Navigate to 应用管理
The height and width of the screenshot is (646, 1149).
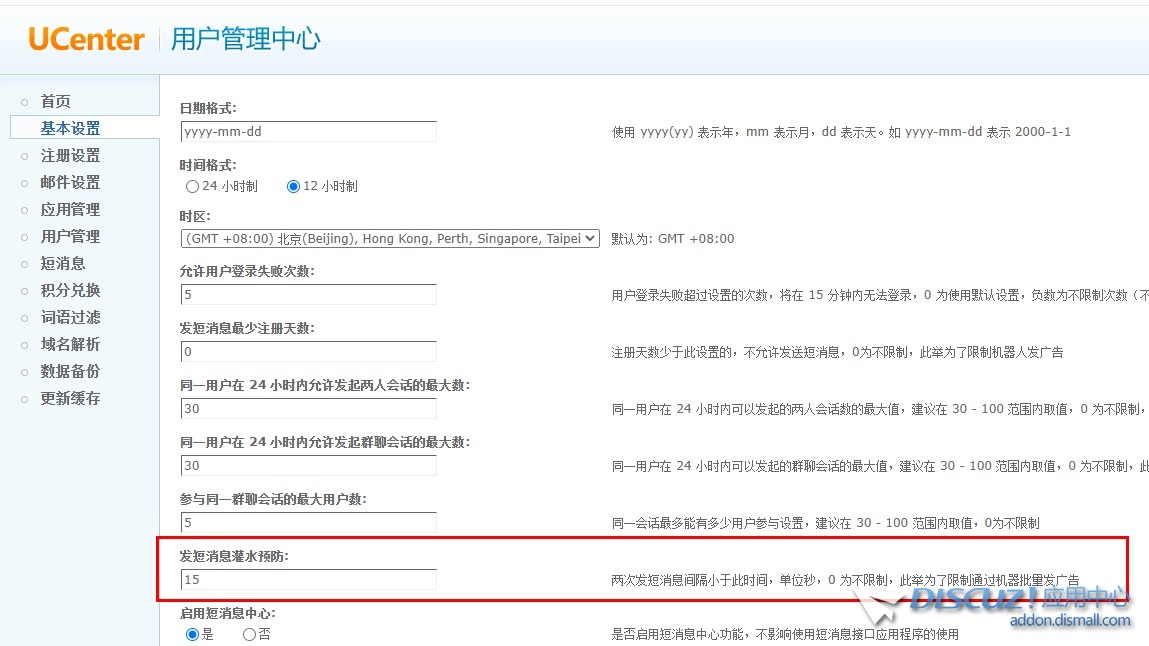point(70,210)
